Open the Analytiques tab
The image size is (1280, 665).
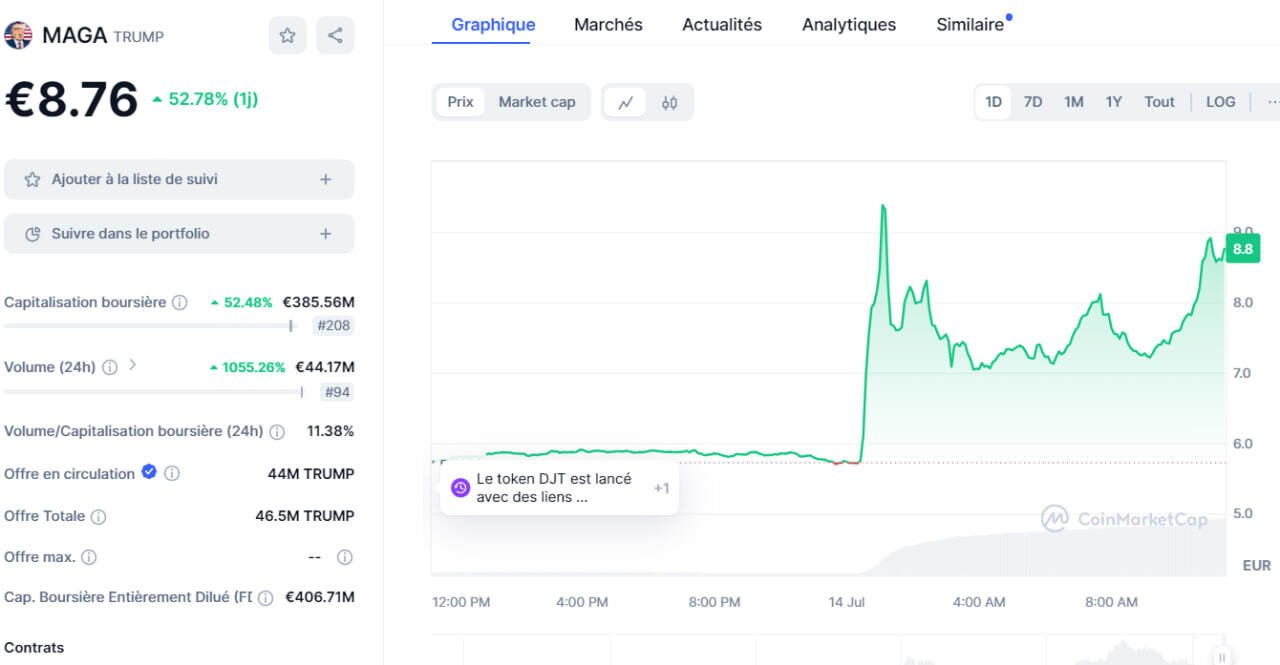(x=849, y=24)
